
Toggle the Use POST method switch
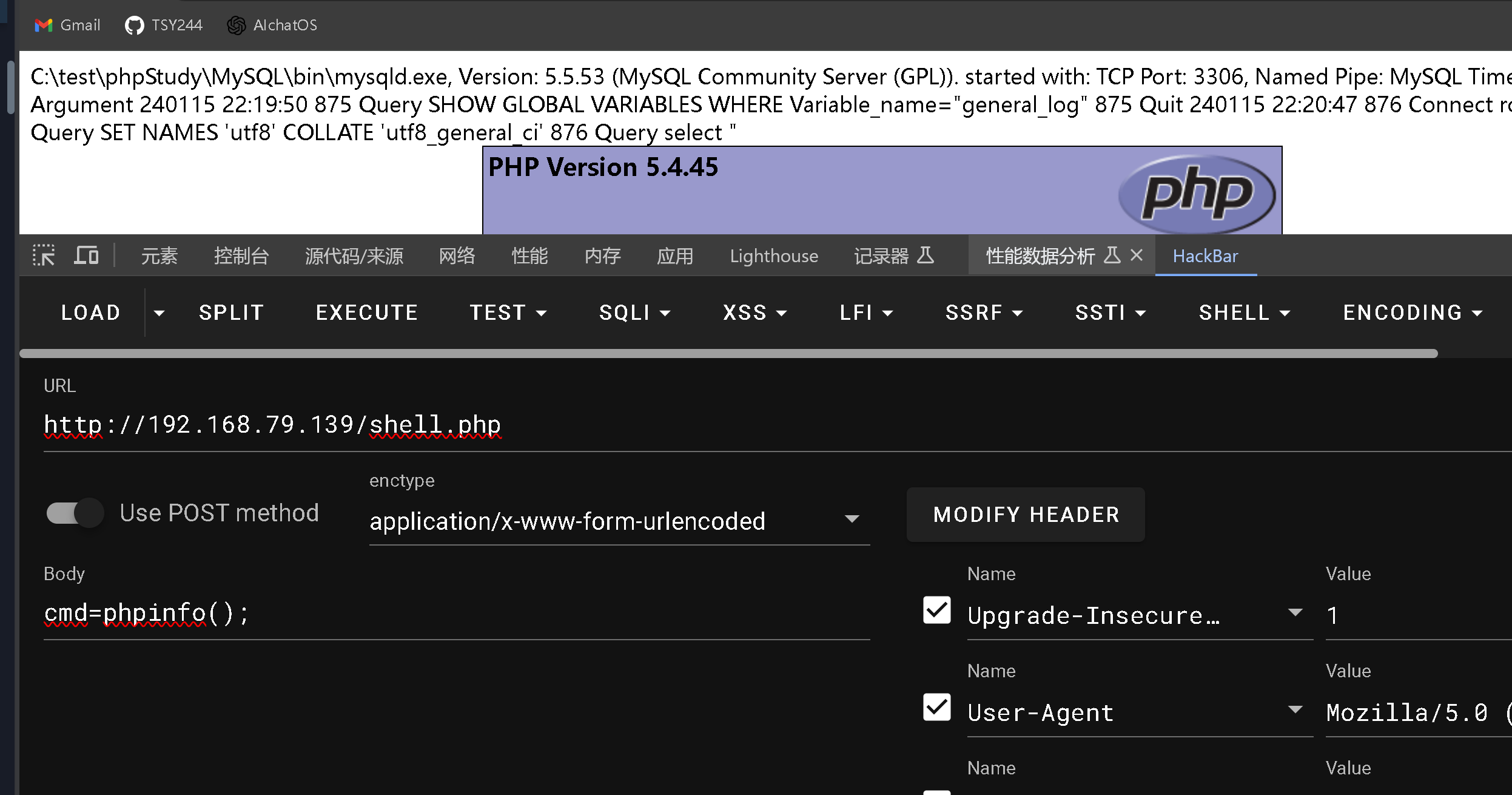pos(75,513)
